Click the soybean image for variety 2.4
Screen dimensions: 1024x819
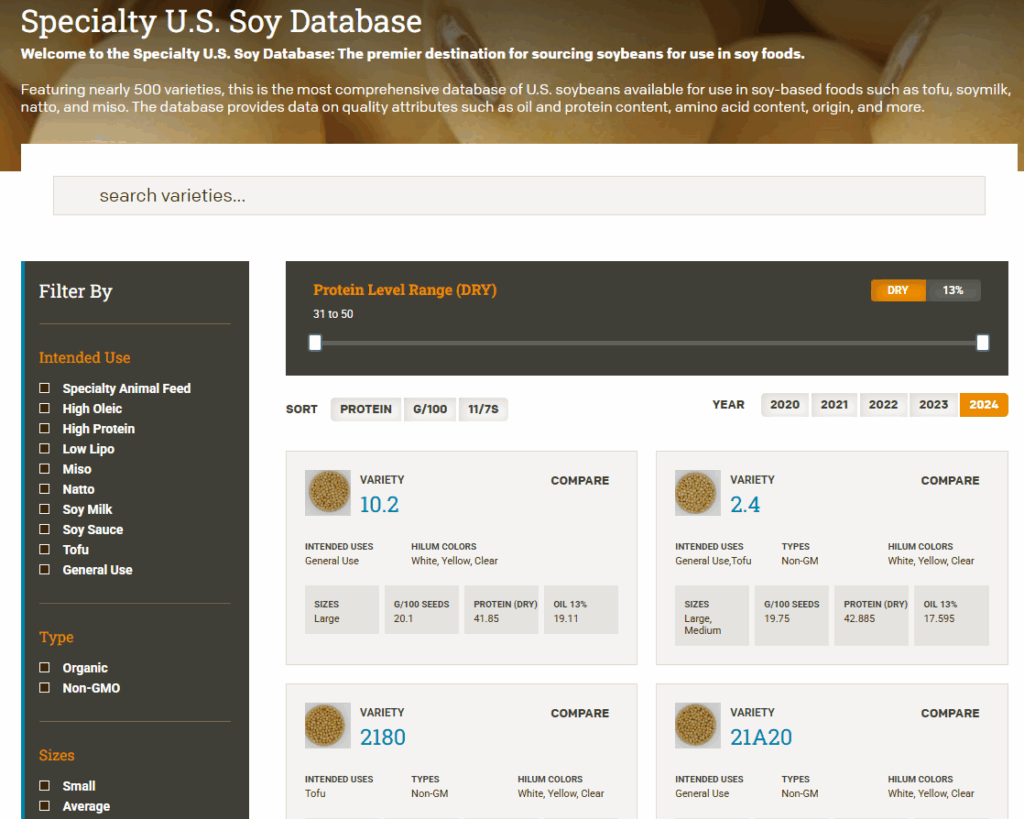point(696,493)
